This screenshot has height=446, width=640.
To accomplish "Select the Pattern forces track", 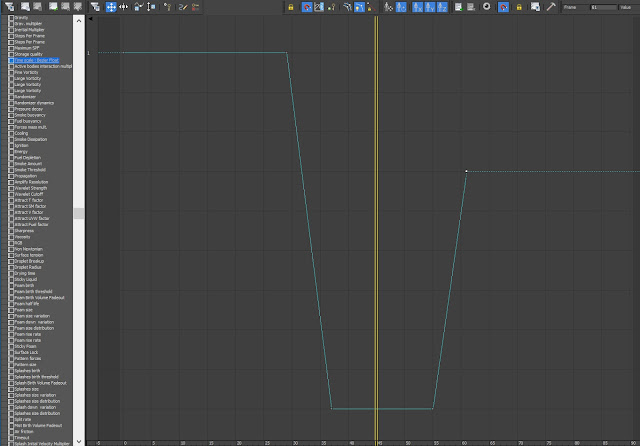I will (x=27, y=359).
